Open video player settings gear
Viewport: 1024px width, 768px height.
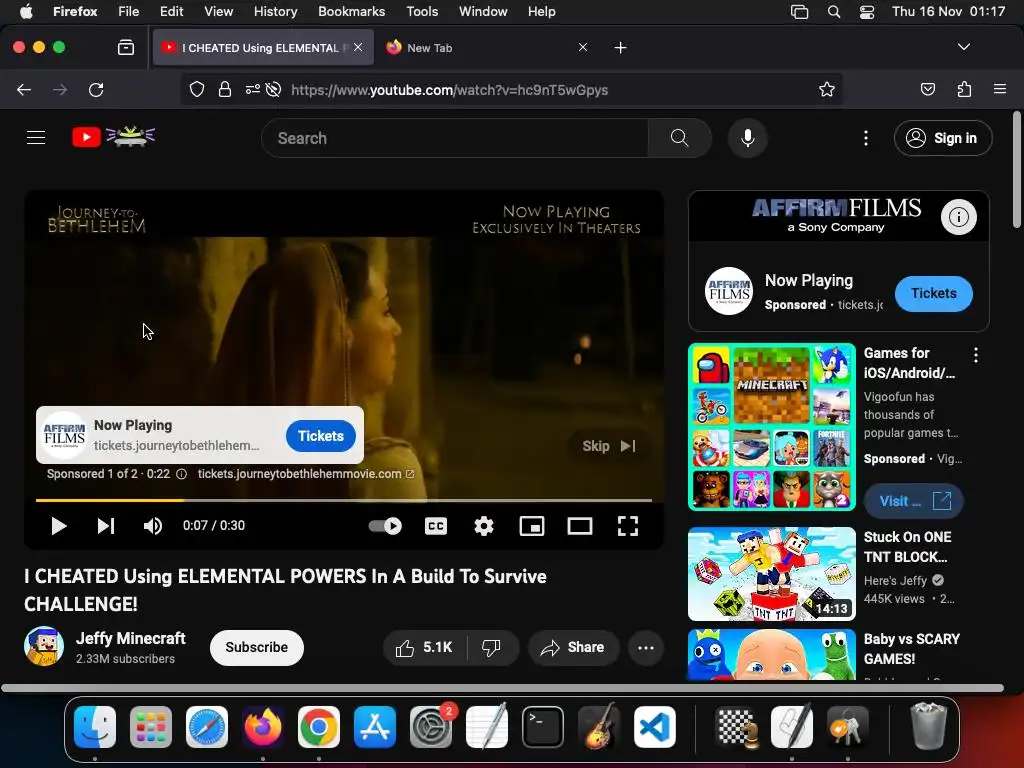(x=484, y=526)
